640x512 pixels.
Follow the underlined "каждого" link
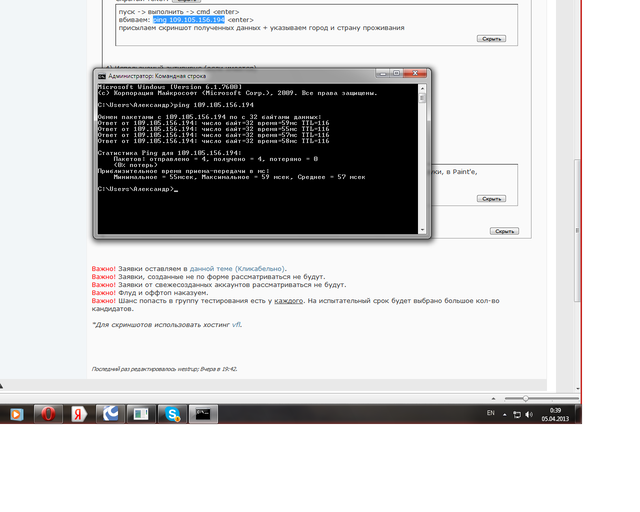click(288, 301)
